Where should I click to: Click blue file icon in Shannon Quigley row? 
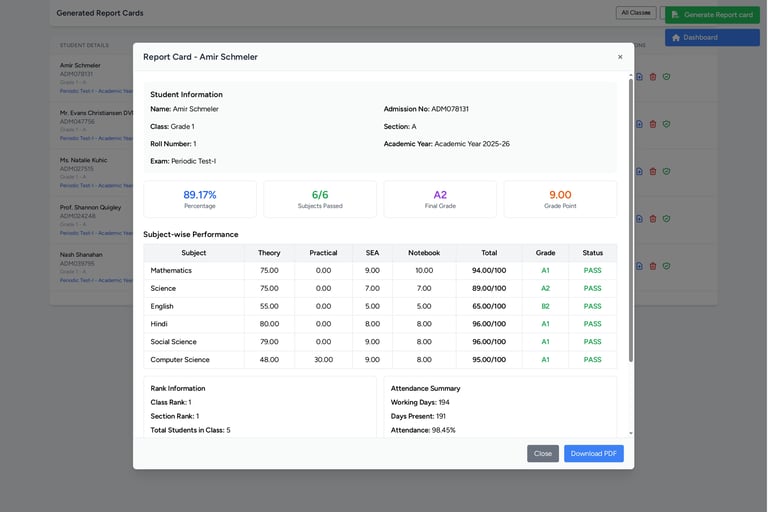pos(639,219)
